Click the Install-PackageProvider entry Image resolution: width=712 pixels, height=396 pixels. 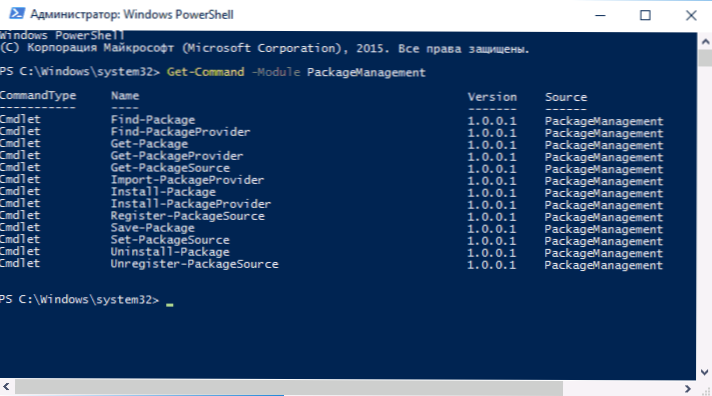[191, 203]
